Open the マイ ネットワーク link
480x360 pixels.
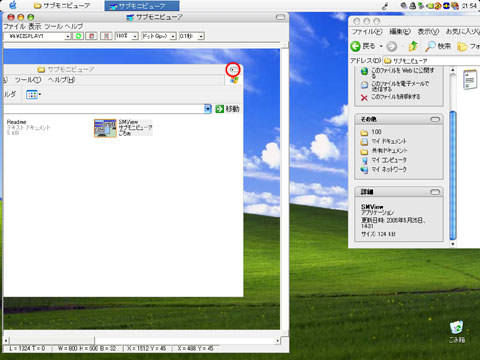pos(383,170)
